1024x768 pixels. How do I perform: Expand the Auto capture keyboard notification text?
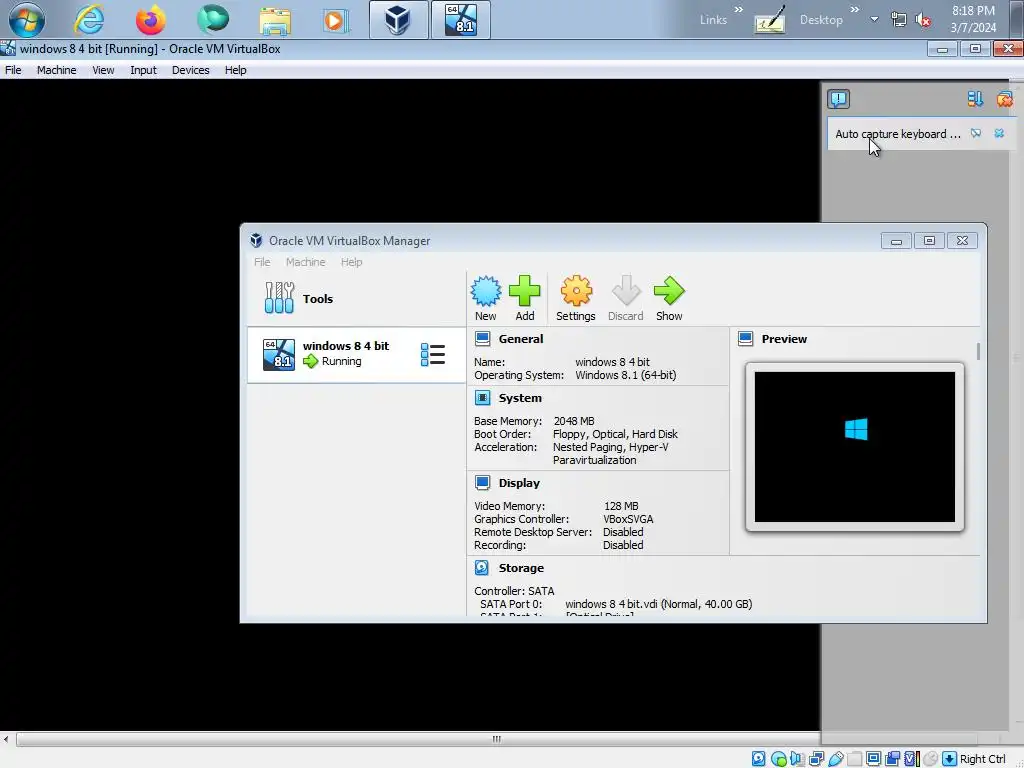point(897,134)
